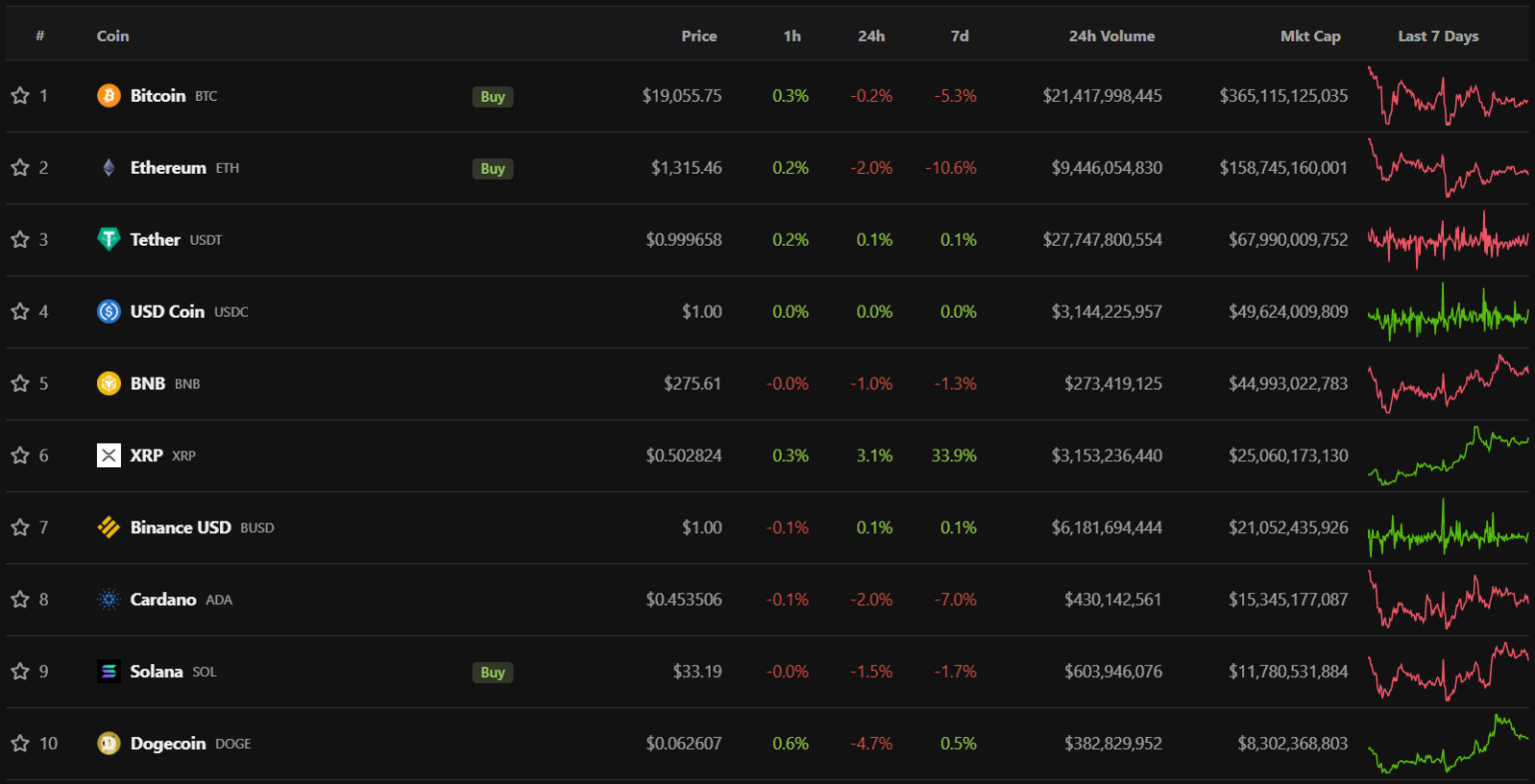
Task: Open the BNB name link
Action: (x=148, y=384)
